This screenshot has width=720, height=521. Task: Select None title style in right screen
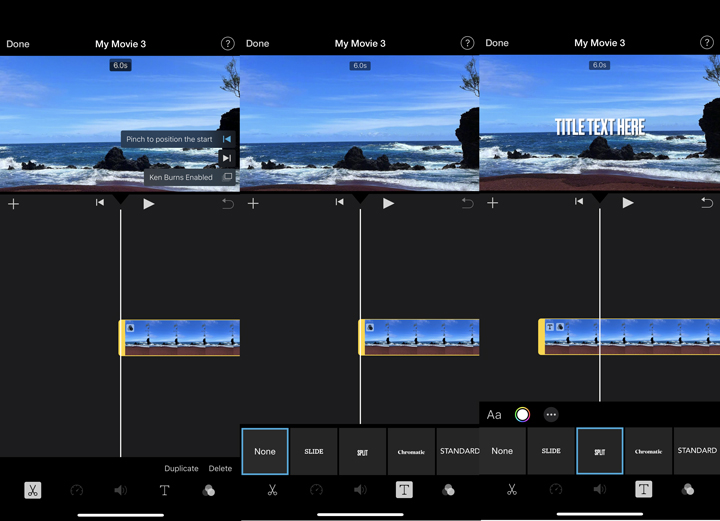(x=502, y=451)
